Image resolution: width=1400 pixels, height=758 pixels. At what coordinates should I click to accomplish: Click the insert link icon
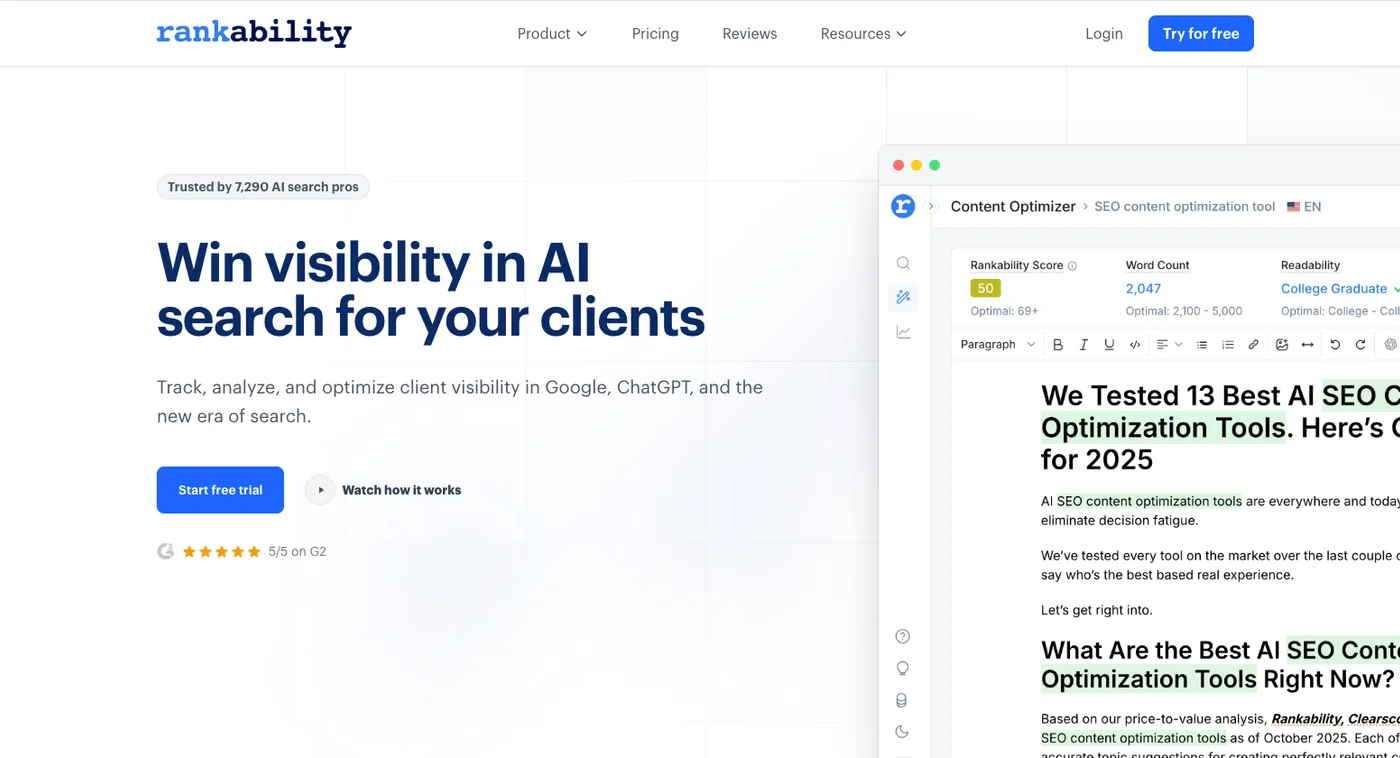pyautogui.click(x=1253, y=344)
